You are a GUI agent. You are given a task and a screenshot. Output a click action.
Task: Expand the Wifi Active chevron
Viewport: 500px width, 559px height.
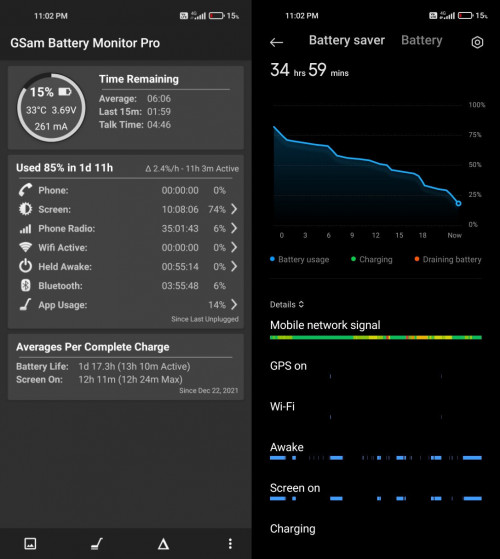[234, 247]
